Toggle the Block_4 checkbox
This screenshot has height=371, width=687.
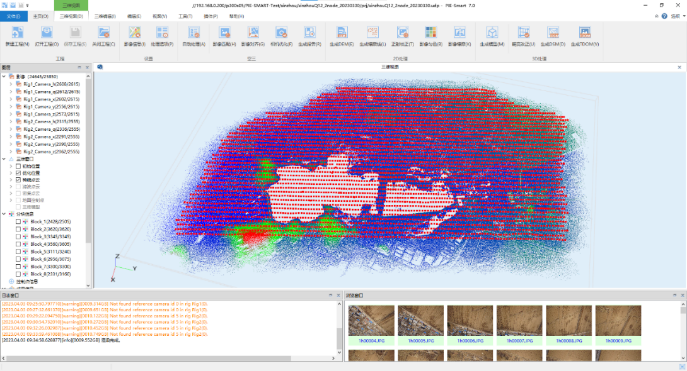(18, 244)
